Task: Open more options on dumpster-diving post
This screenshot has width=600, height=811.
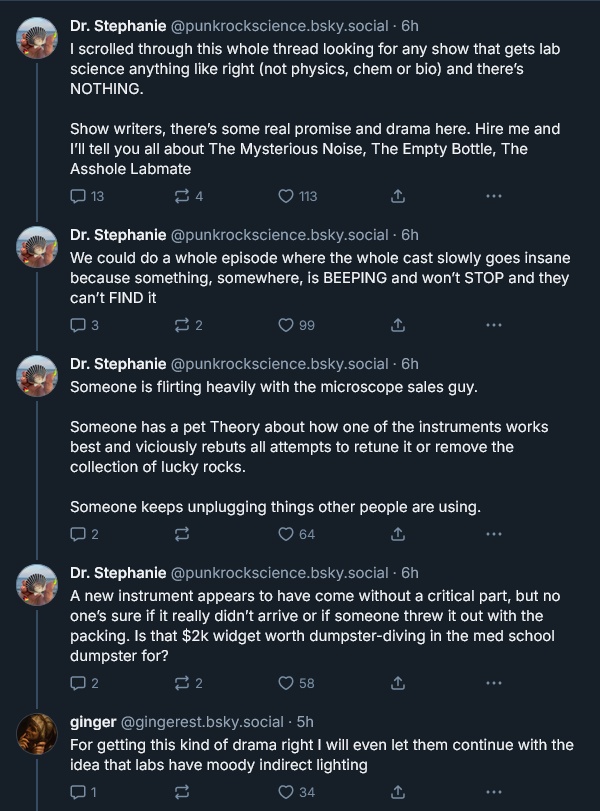Action: [x=493, y=683]
